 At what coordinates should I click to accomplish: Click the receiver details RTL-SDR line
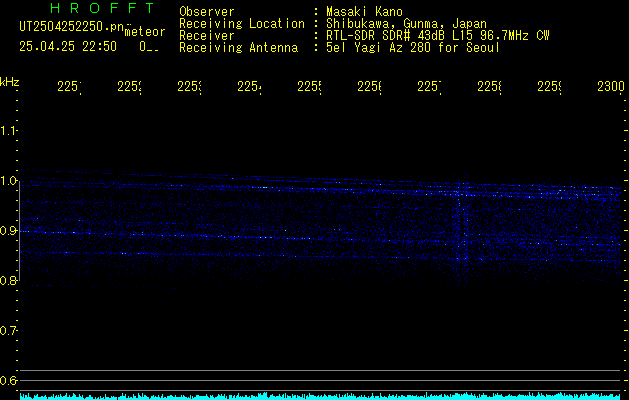438,36
